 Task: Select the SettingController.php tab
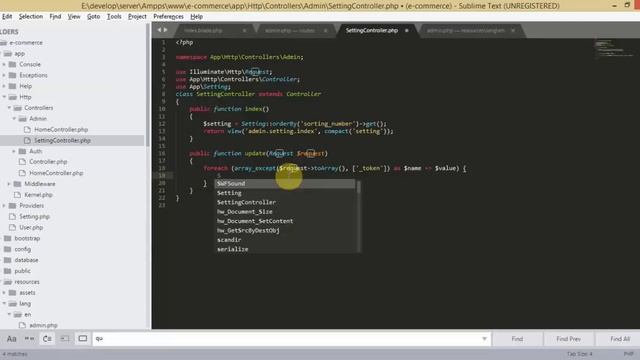[371, 31]
